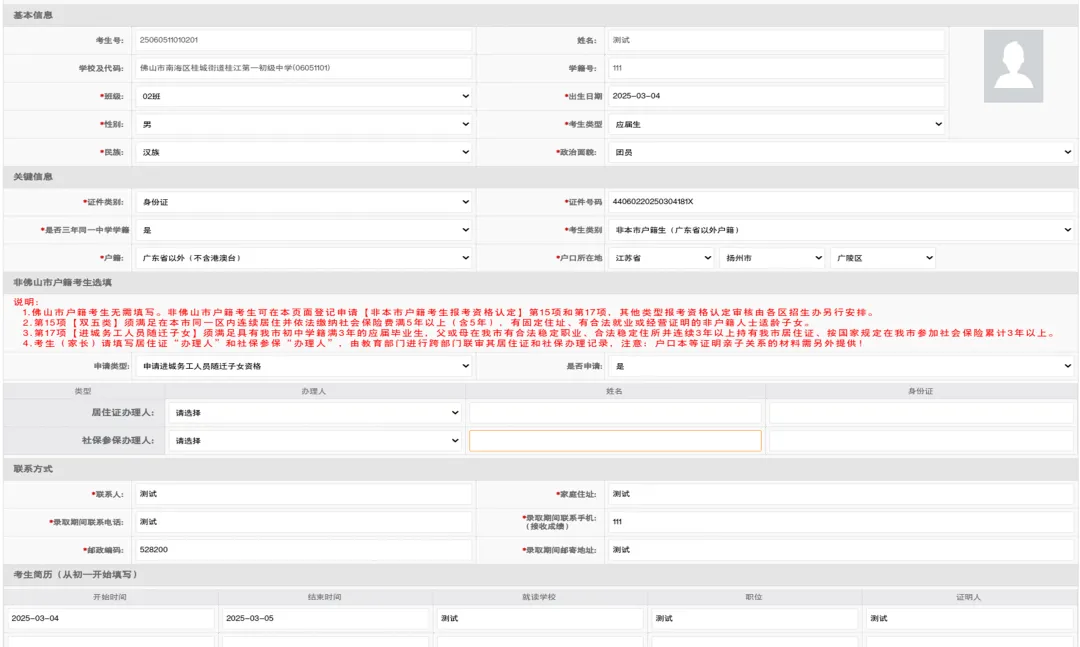Open the 证件类别 dropdown showing 身份证
The height and width of the screenshot is (647, 1080).
point(304,202)
